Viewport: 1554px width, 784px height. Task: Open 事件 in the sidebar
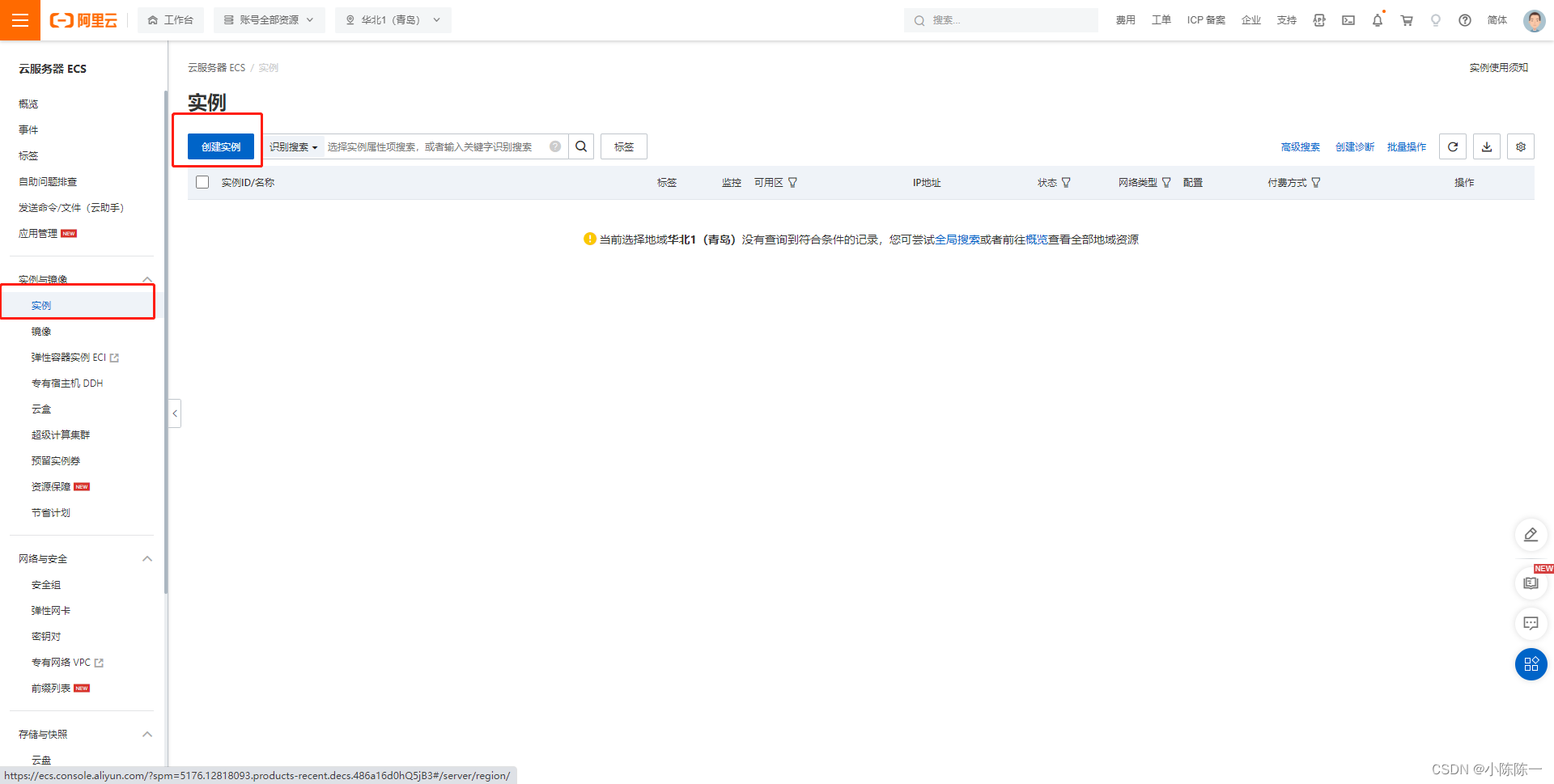28,130
